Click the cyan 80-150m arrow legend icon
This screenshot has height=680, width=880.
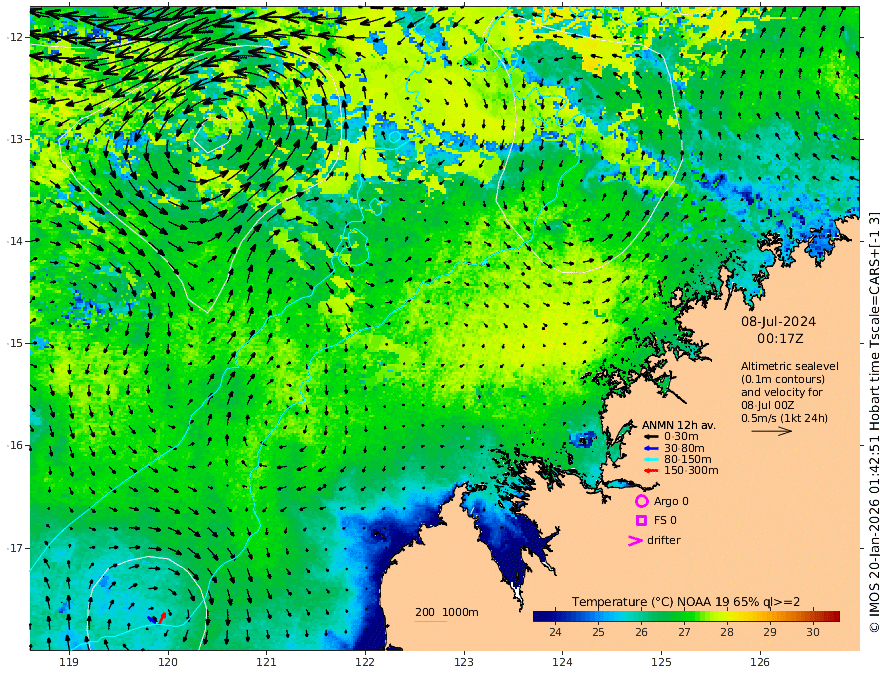(650, 460)
